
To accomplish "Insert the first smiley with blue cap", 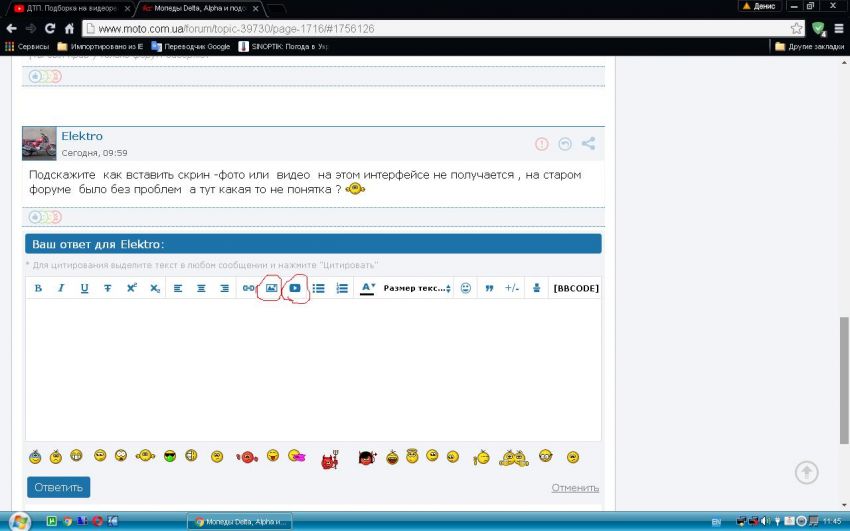I will pos(35,457).
